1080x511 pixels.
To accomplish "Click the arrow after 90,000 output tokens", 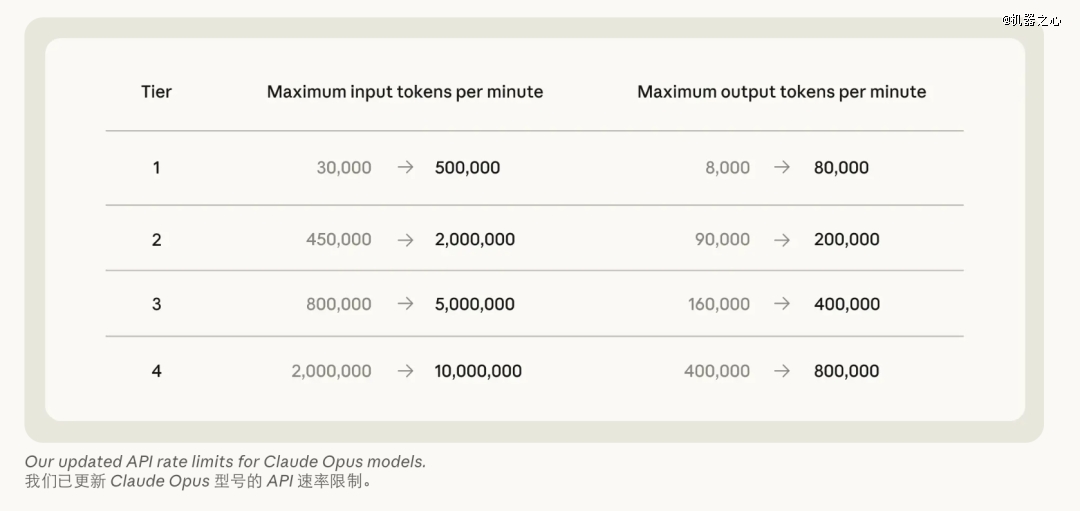I will pyautogui.click(x=781, y=240).
